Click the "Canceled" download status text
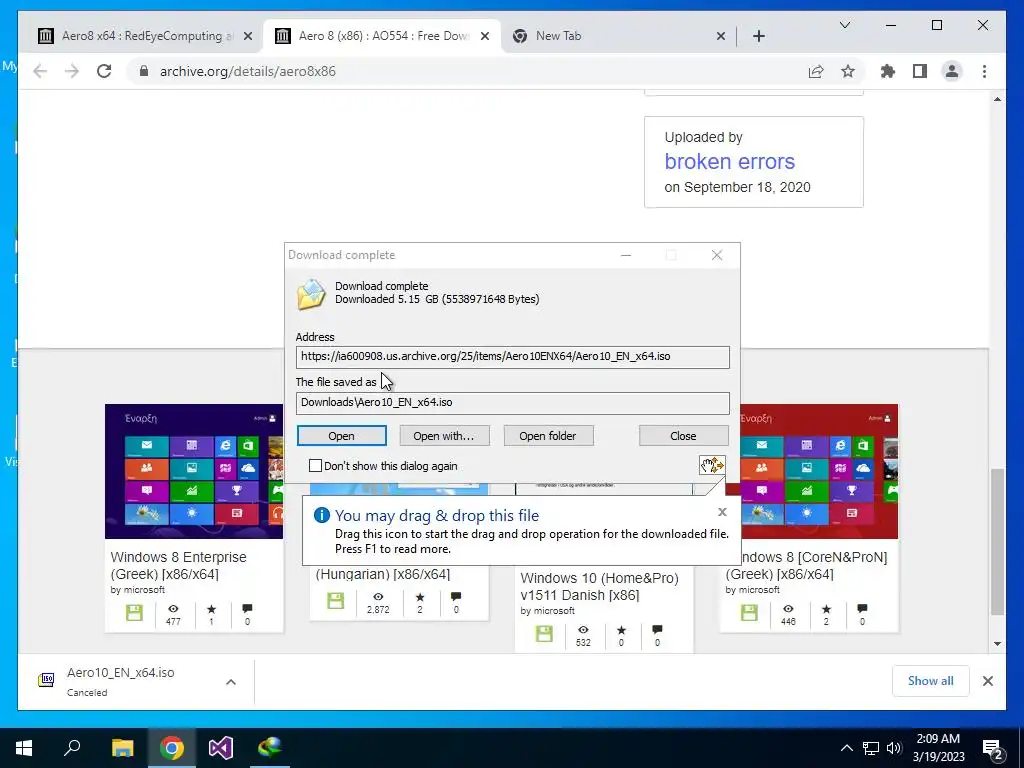The image size is (1024, 768). tap(87, 692)
